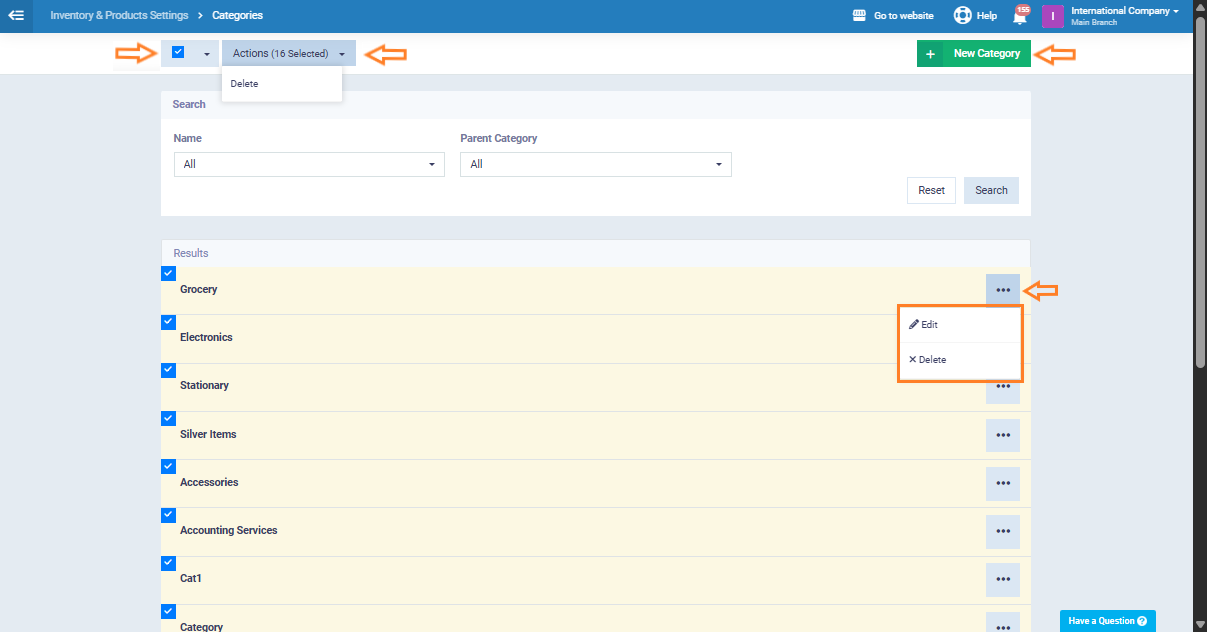Screen dimensions: 1207x632
Task: Uncheck the Grocery category checkbox
Action: coord(168,273)
